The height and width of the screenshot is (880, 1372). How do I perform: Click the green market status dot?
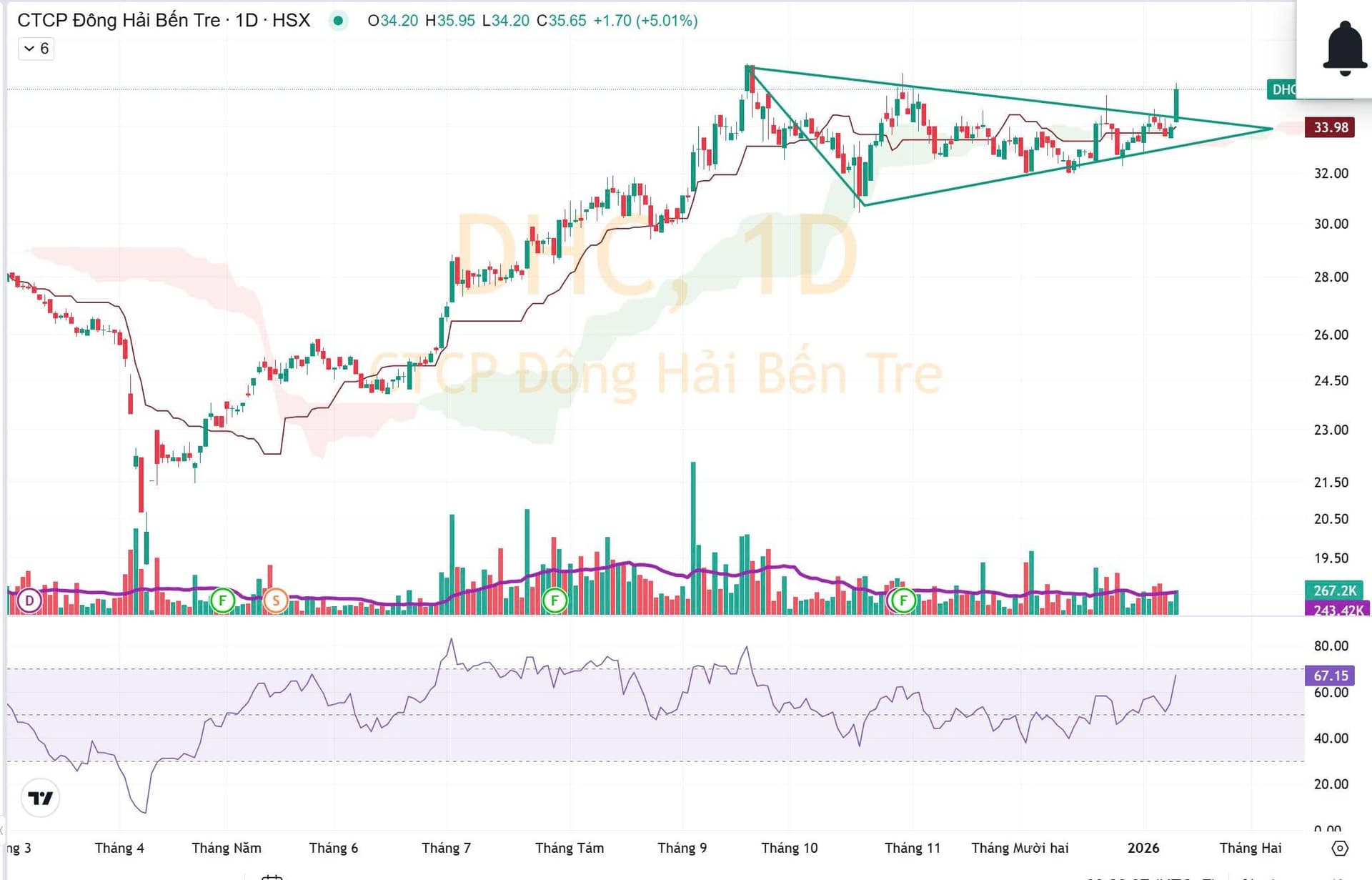[338, 21]
